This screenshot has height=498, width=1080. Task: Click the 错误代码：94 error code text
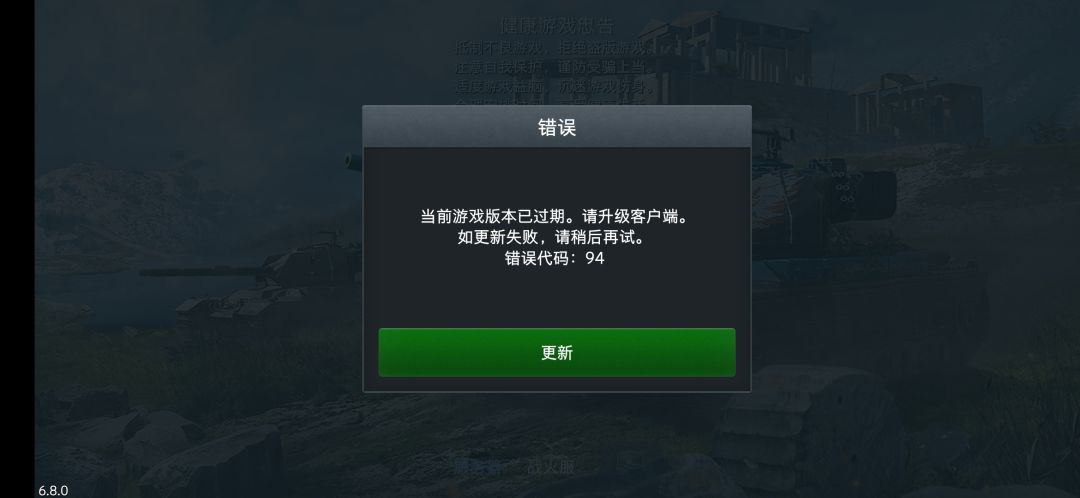click(554, 258)
